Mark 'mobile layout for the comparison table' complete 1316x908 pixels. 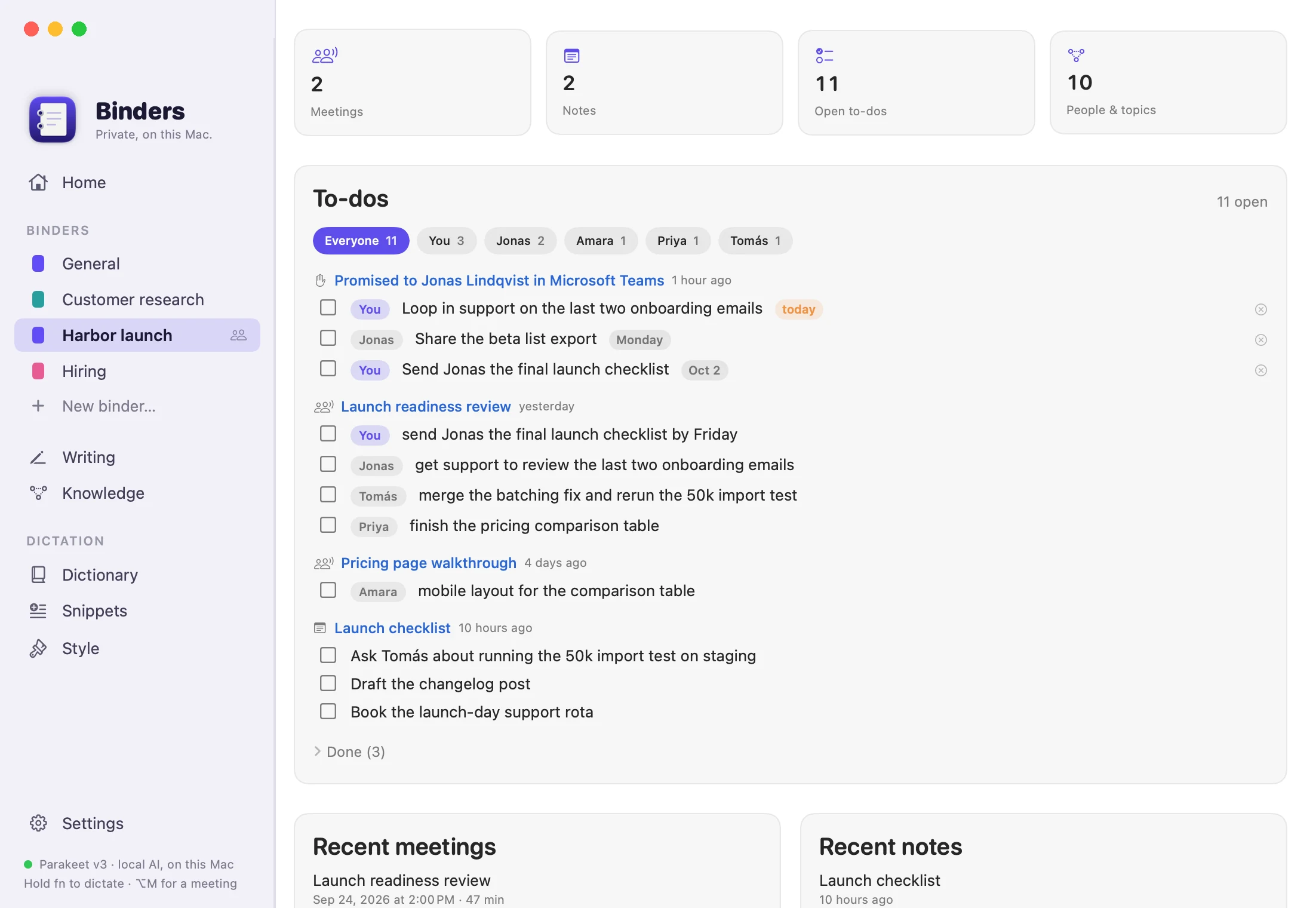click(x=328, y=590)
